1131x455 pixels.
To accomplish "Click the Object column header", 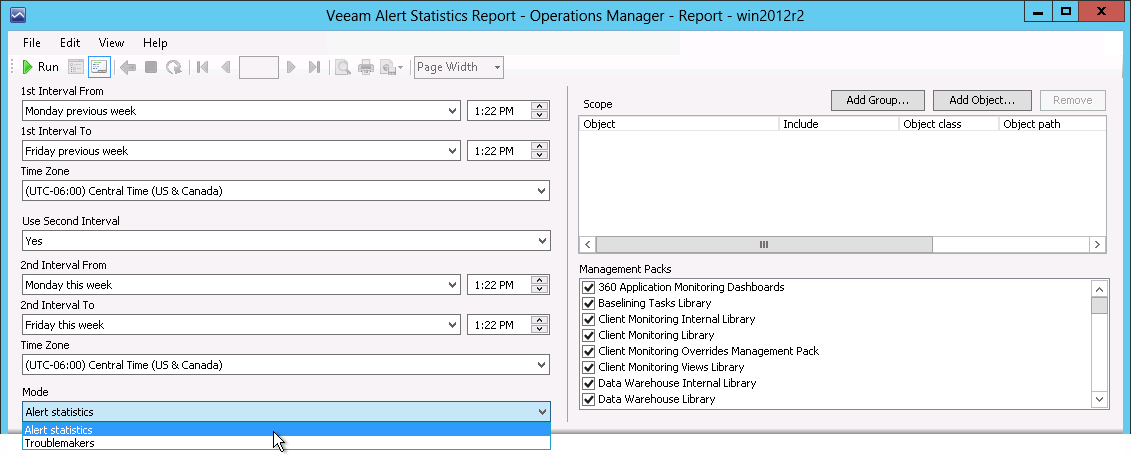I will [679, 124].
